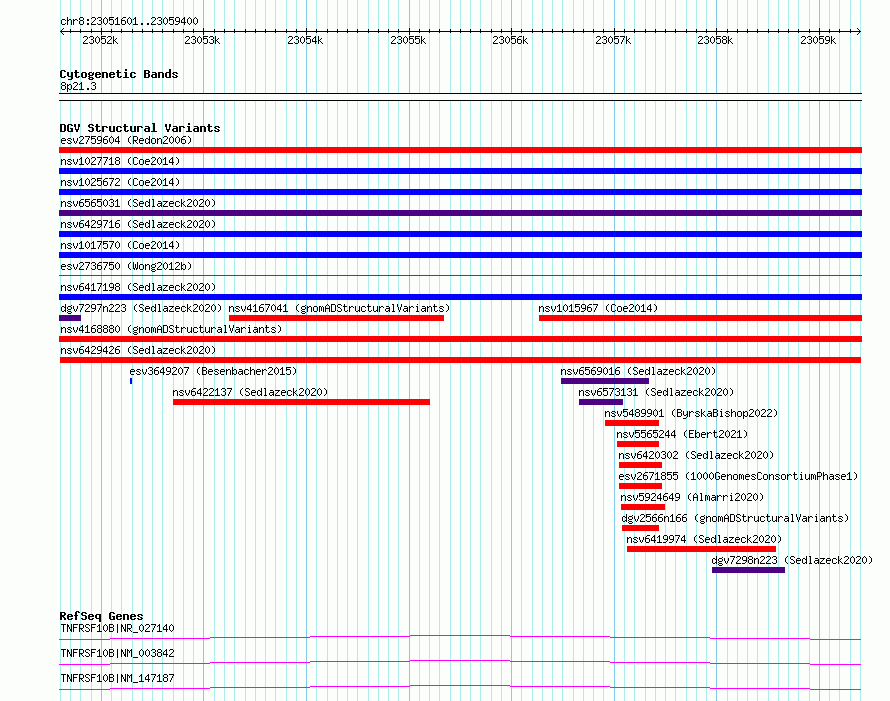Click dgv7297n223 (Sedlazeck2020) label

tap(141, 308)
